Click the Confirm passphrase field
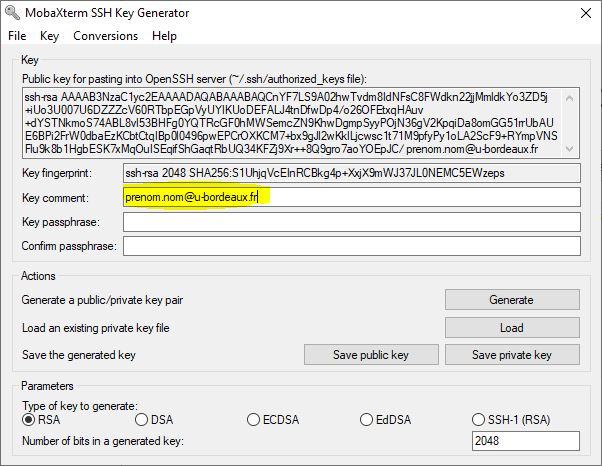Screen dimensions: 602x466 tap(352, 246)
